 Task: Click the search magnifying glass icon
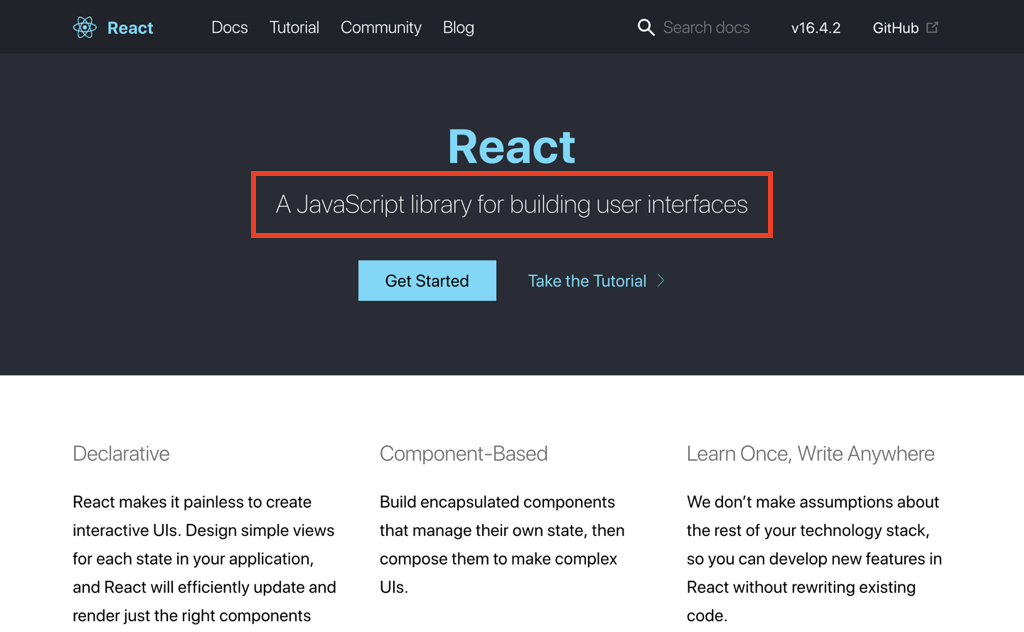pyautogui.click(x=646, y=27)
